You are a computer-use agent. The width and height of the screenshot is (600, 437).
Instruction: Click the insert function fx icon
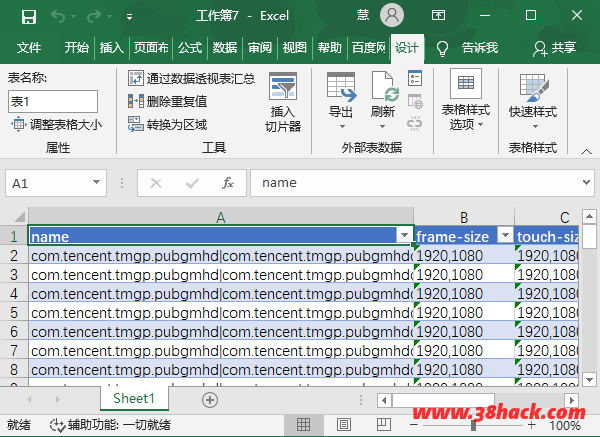pyautogui.click(x=228, y=183)
